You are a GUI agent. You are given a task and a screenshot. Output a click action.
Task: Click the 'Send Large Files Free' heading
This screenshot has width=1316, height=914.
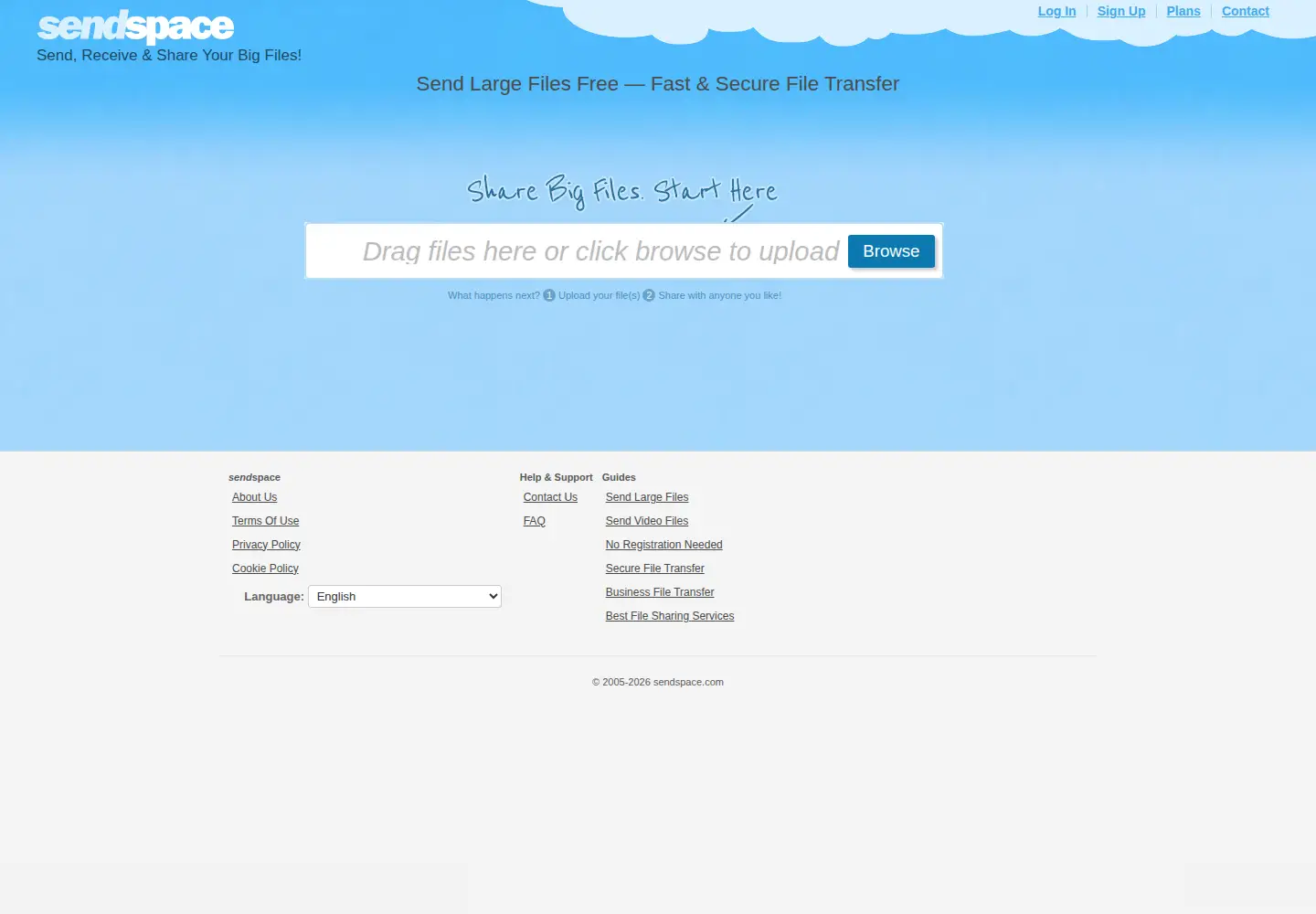point(658,84)
